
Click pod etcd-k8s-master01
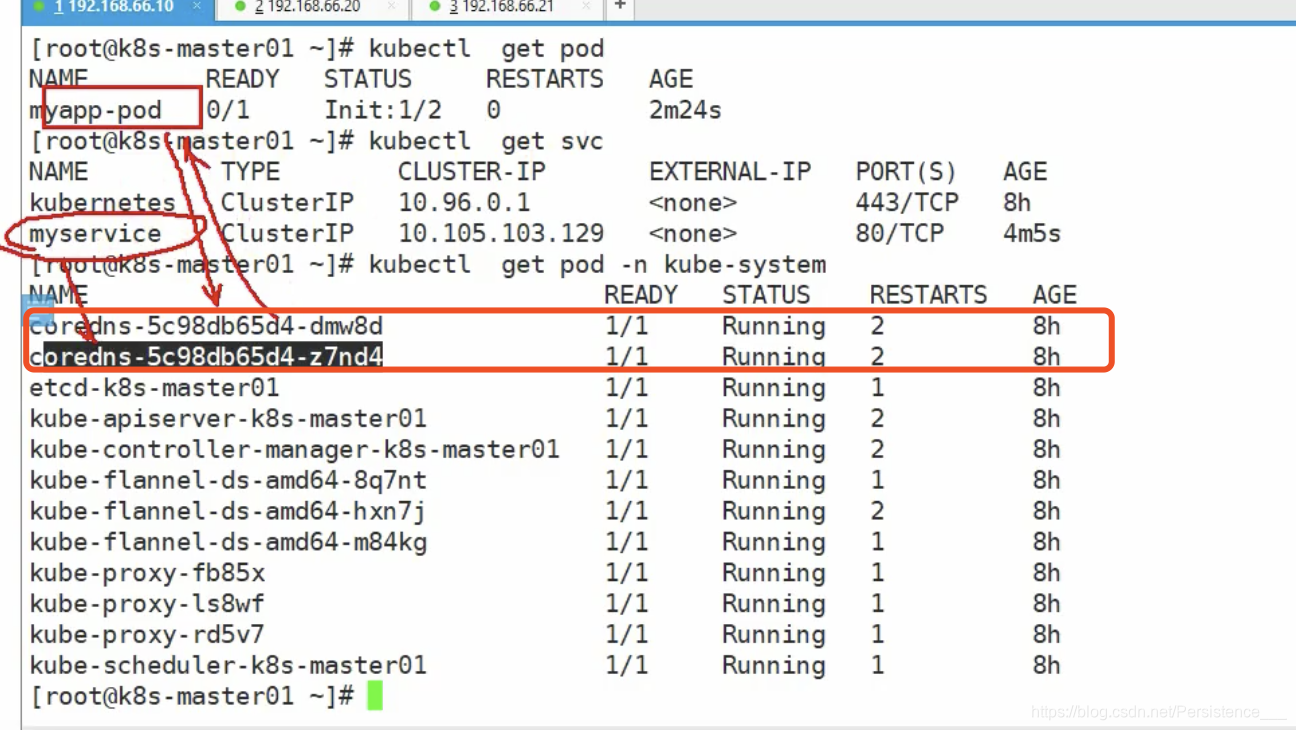coord(155,388)
